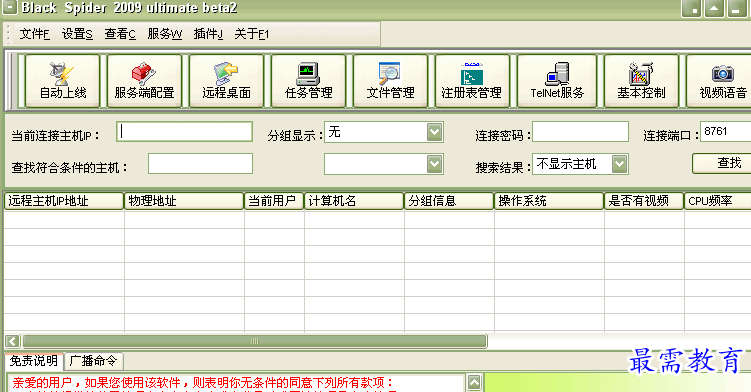Click the CPU频率 column header
The width and height of the screenshot is (751, 392).
click(717, 201)
